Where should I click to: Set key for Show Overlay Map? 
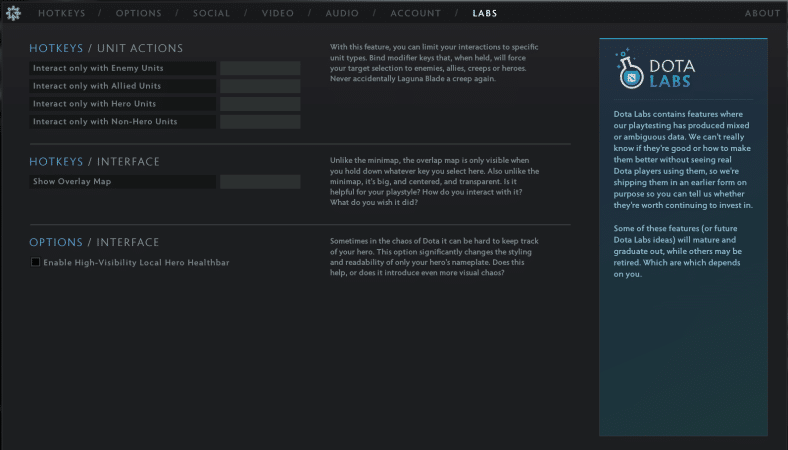pos(260,182)
